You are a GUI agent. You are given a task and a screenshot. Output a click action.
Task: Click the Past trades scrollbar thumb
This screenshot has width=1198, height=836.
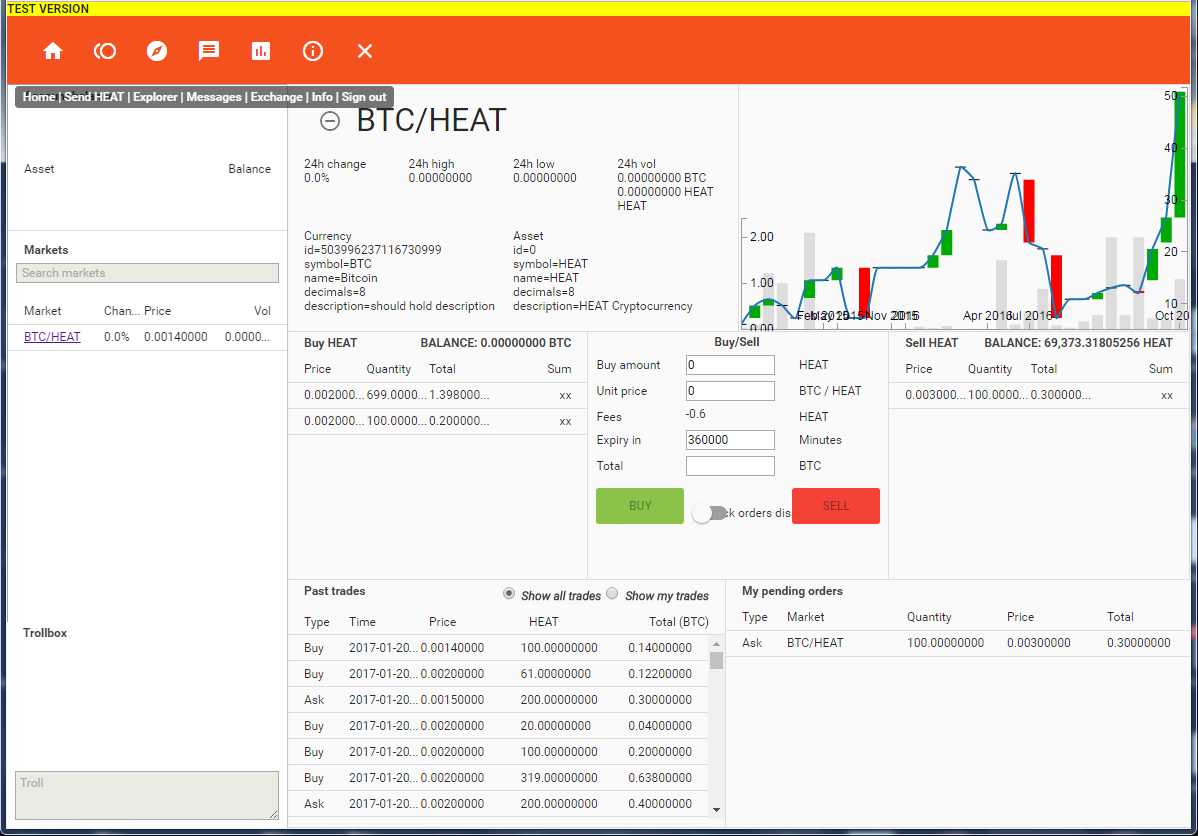click(716, 660)
